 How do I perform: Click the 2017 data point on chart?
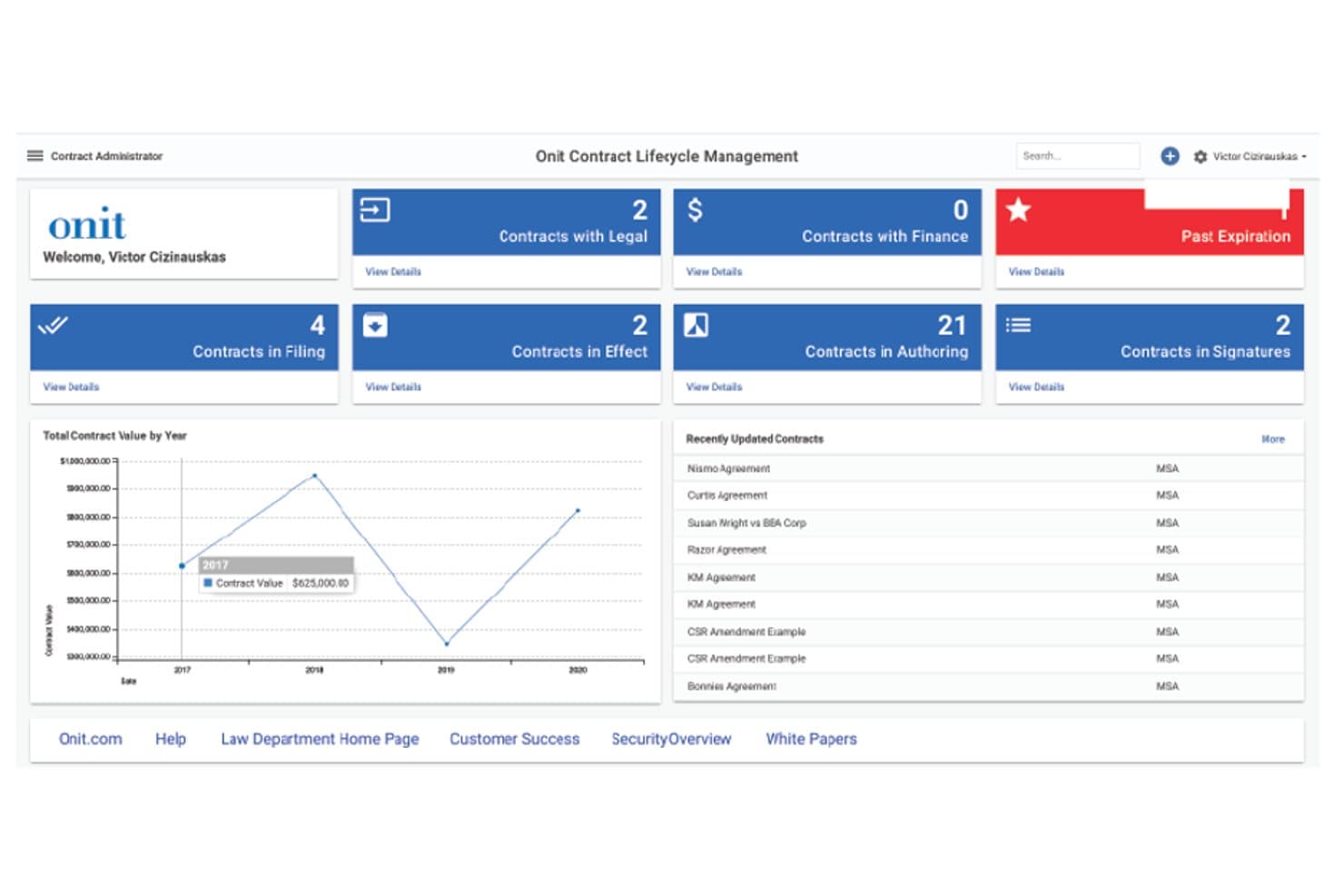pyautogui.click(x=182, y=566)
